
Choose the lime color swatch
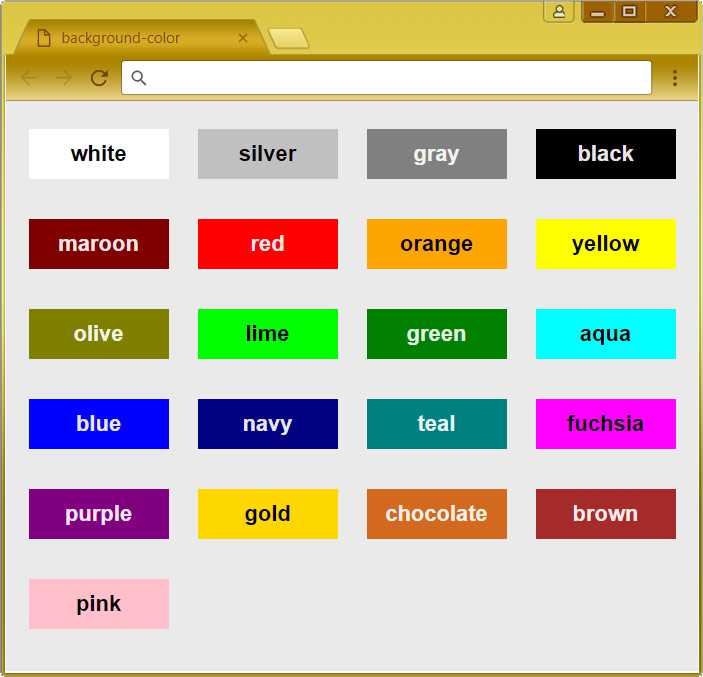pyautogui.click(x=268, y=334)
